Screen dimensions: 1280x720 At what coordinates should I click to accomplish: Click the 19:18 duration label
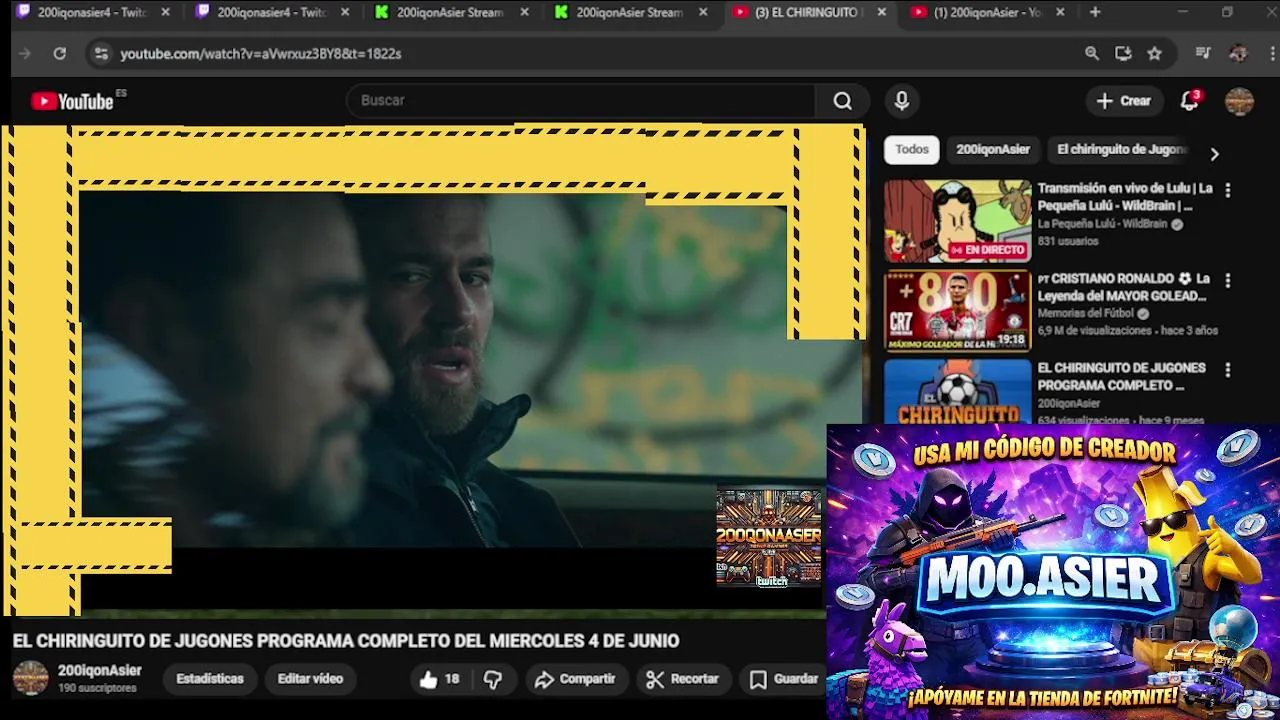point(1011,340)
